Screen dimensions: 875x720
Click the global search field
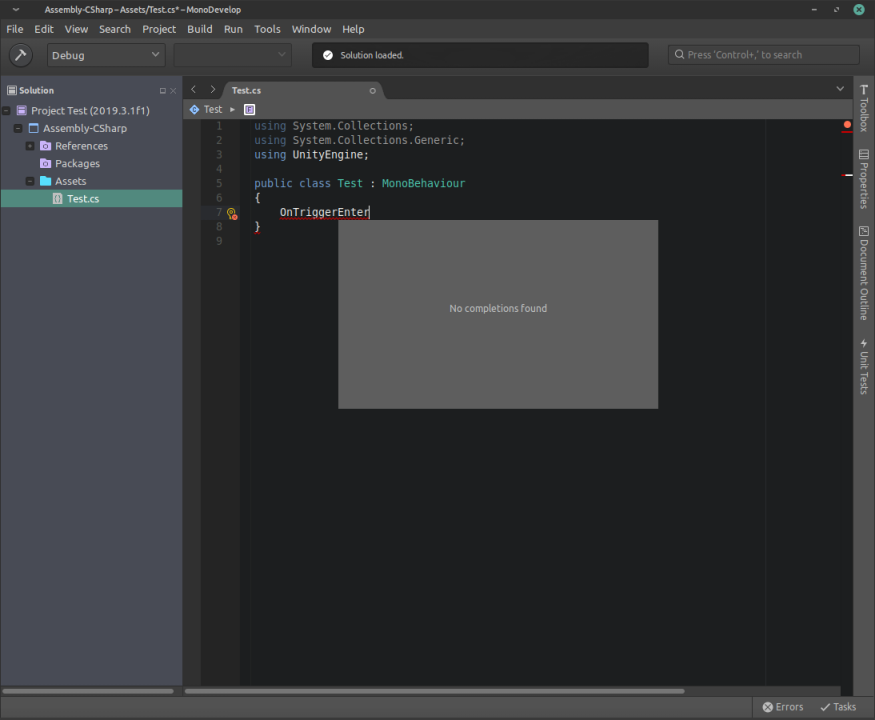(763, 54)
